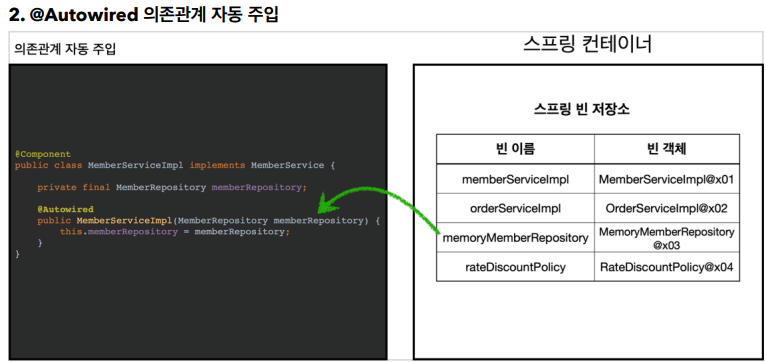Select the '빈 객체' column header

[667, 149]
